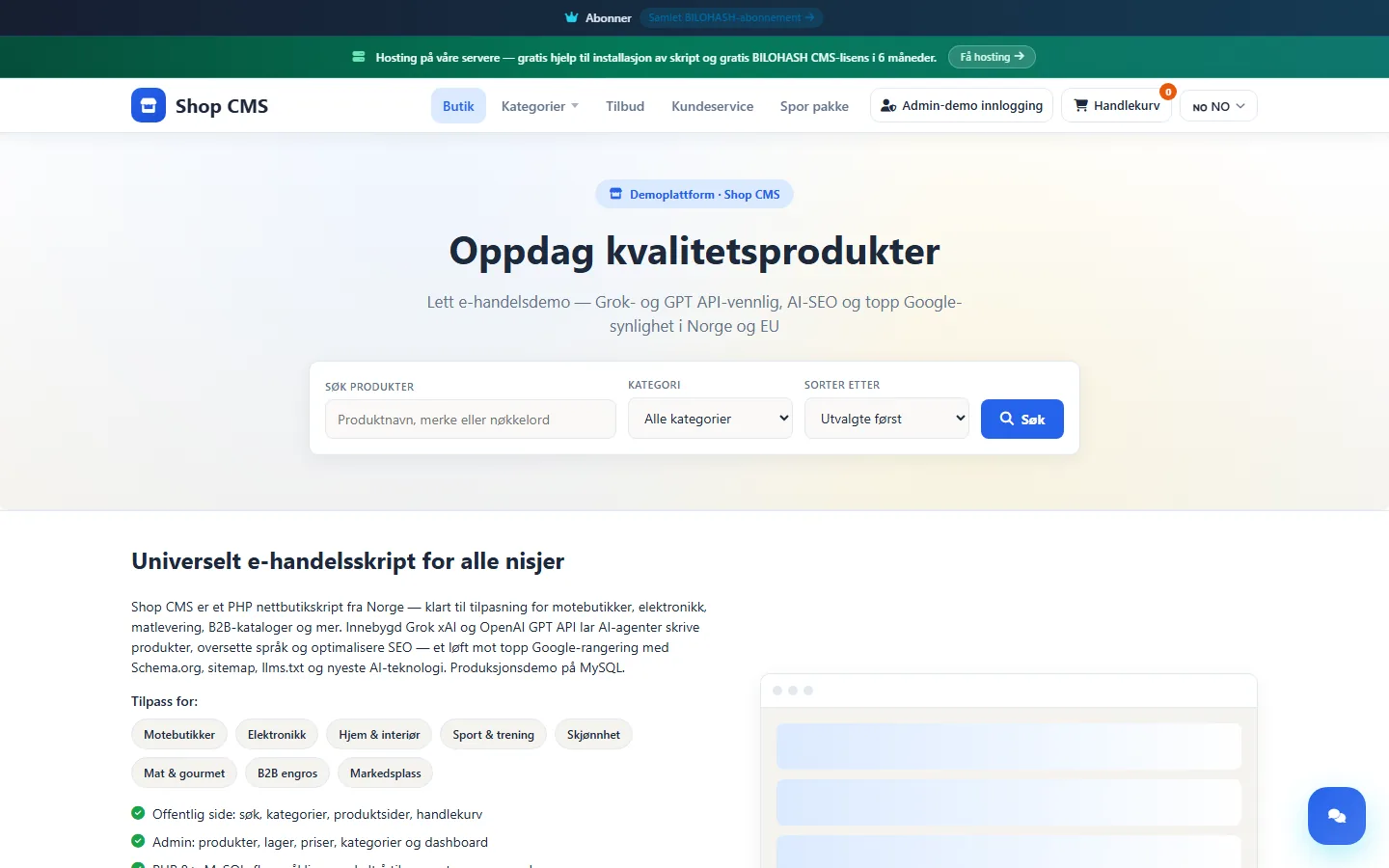Image resolution: width=1389 pixels, height=868 pixels.
Task: Select the Motebutikker tag
Action: (179, 735)
